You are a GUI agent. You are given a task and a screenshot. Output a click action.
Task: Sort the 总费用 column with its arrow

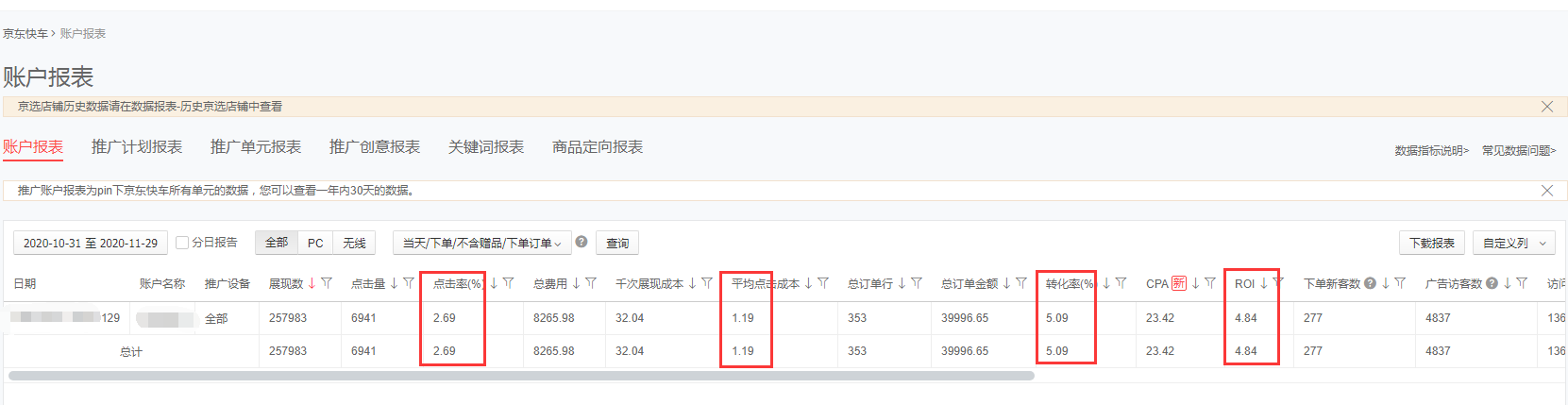tap(577, 283)
